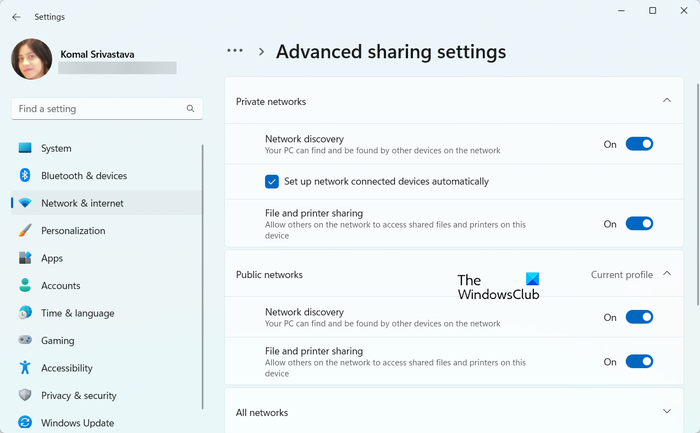Turn off Public networks Network discovery toggle
Image resolution: width=700 pixels, height=433 pixels.
(x=639, y=317)
